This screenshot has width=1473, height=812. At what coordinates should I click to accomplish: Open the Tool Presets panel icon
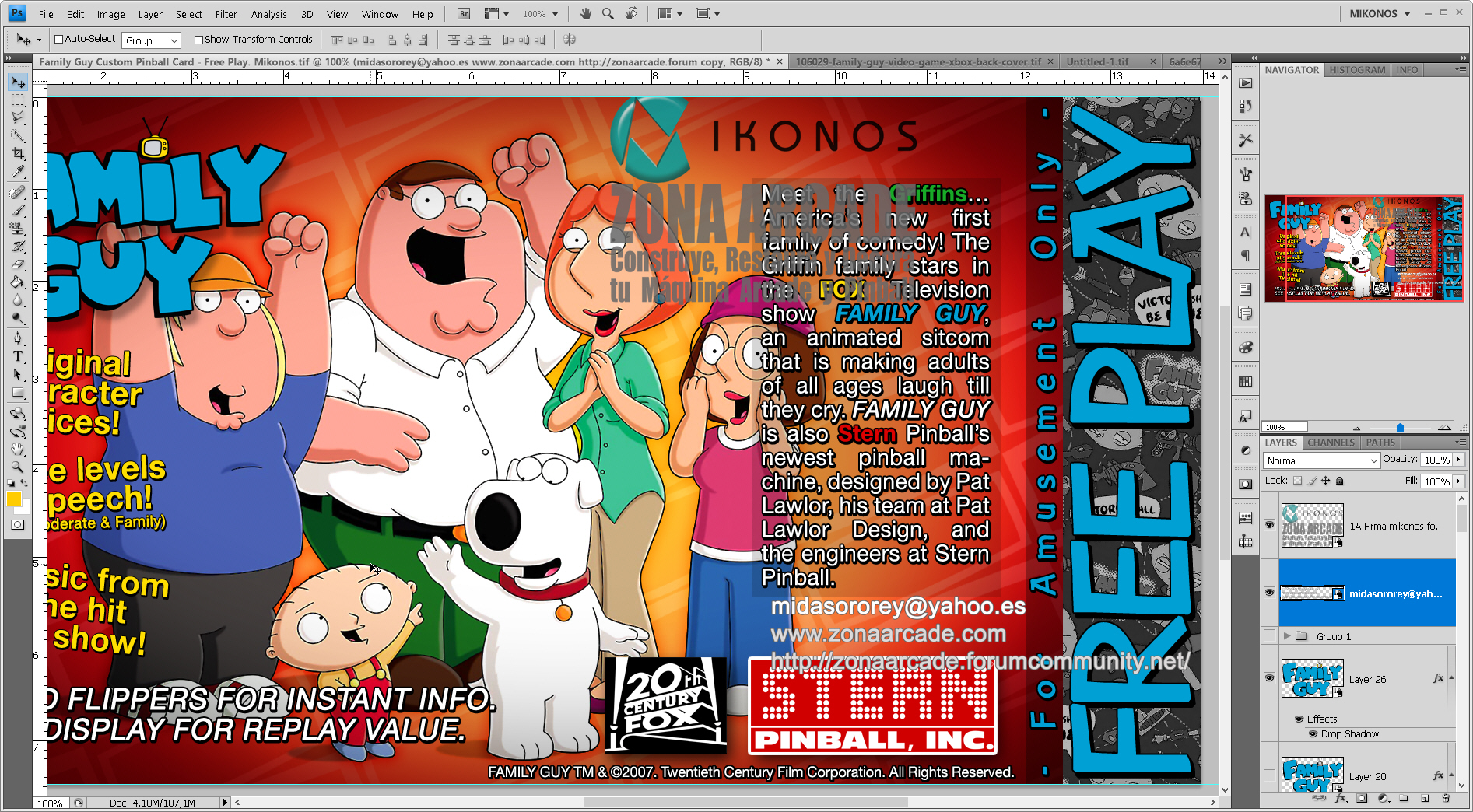(1246, 140)
